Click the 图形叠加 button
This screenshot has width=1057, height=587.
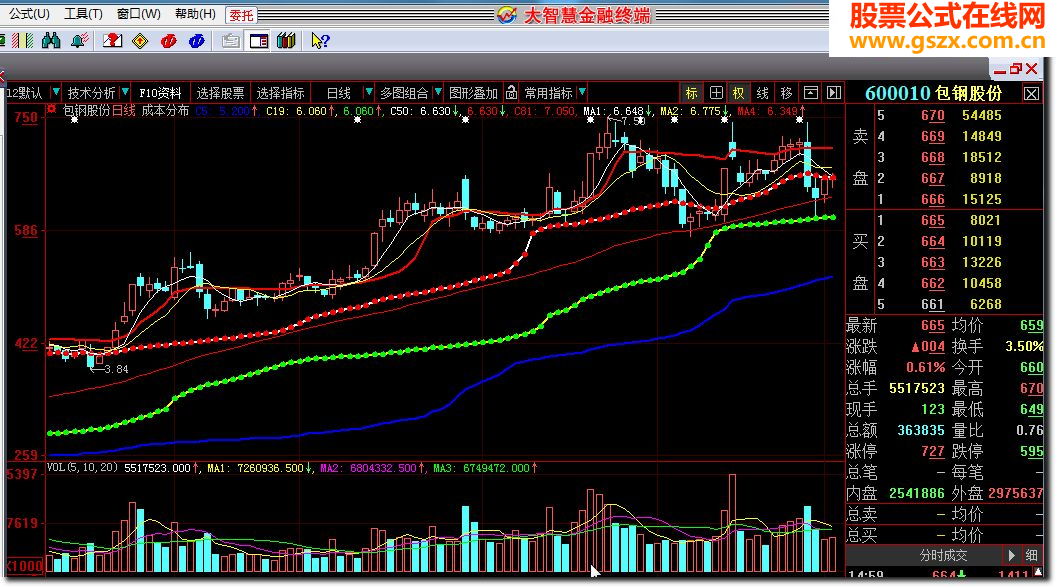pos(473,93)
